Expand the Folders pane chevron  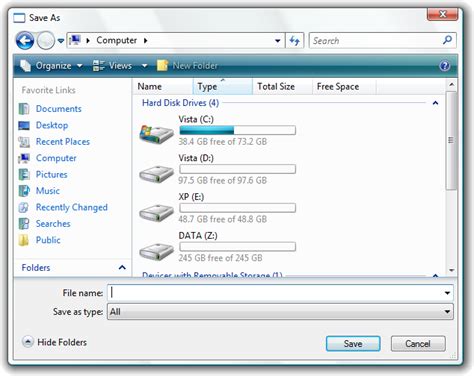point(122,267)
